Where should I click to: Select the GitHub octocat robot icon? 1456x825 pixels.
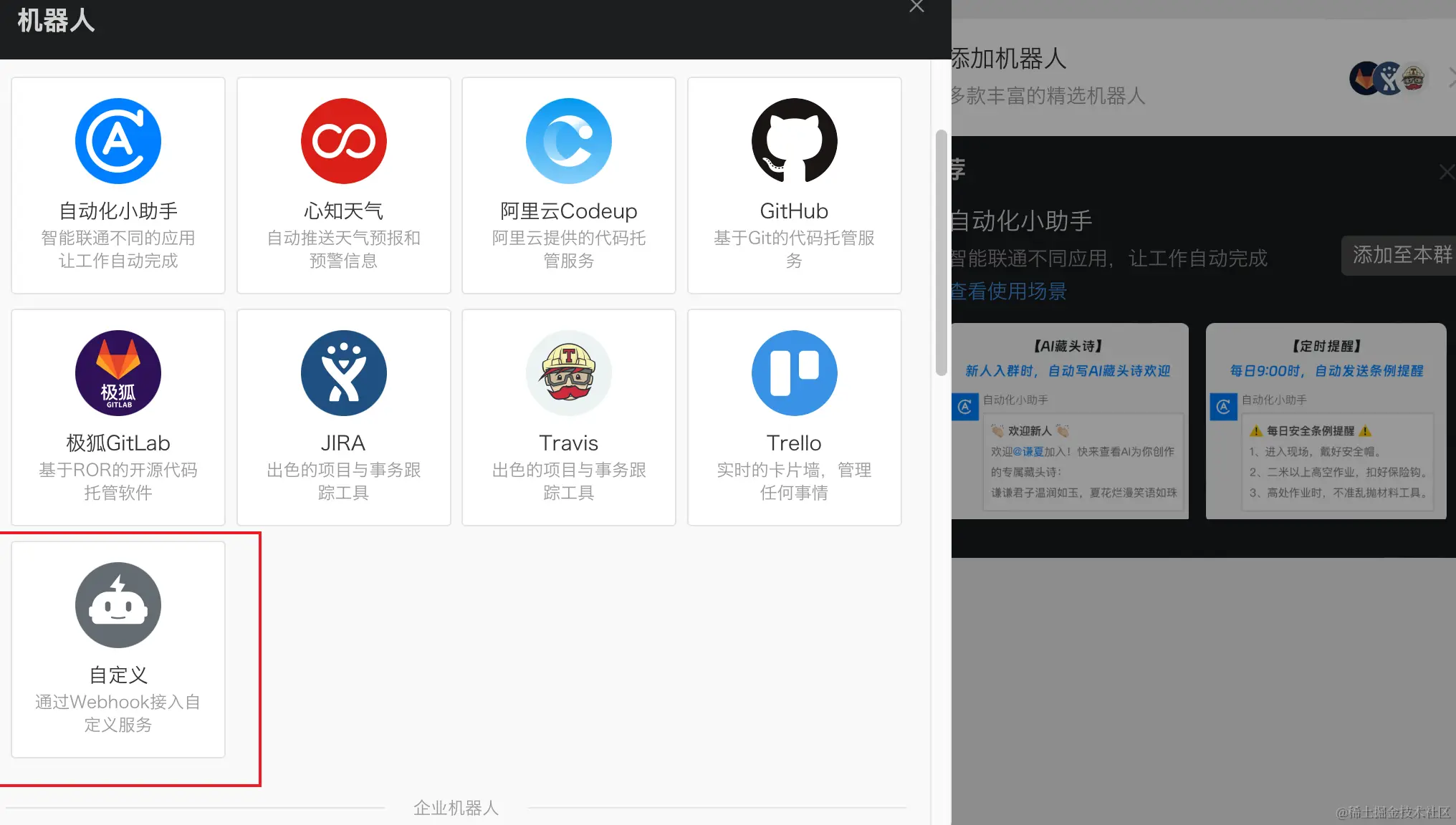pyautogui.click(x=794, y=141)
